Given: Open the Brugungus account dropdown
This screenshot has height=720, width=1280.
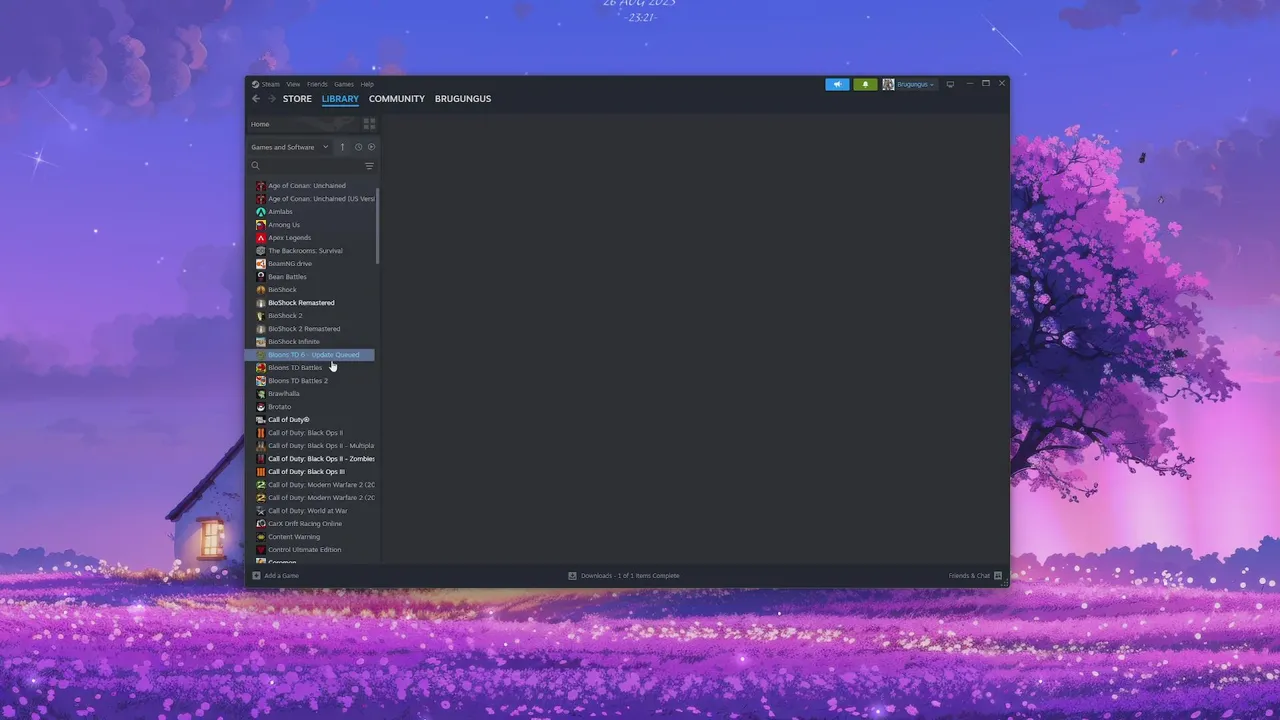Looking at the screenshot, I should (909, 84).
